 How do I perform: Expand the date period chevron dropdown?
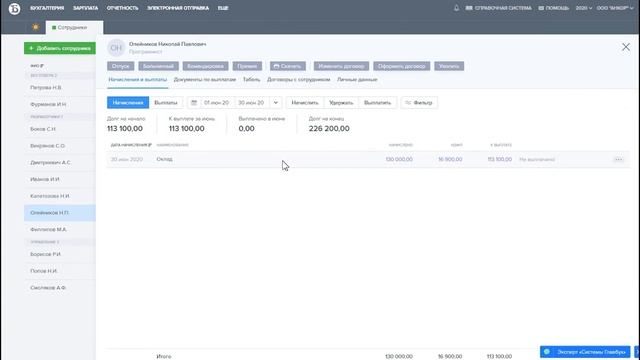(276, 103)
